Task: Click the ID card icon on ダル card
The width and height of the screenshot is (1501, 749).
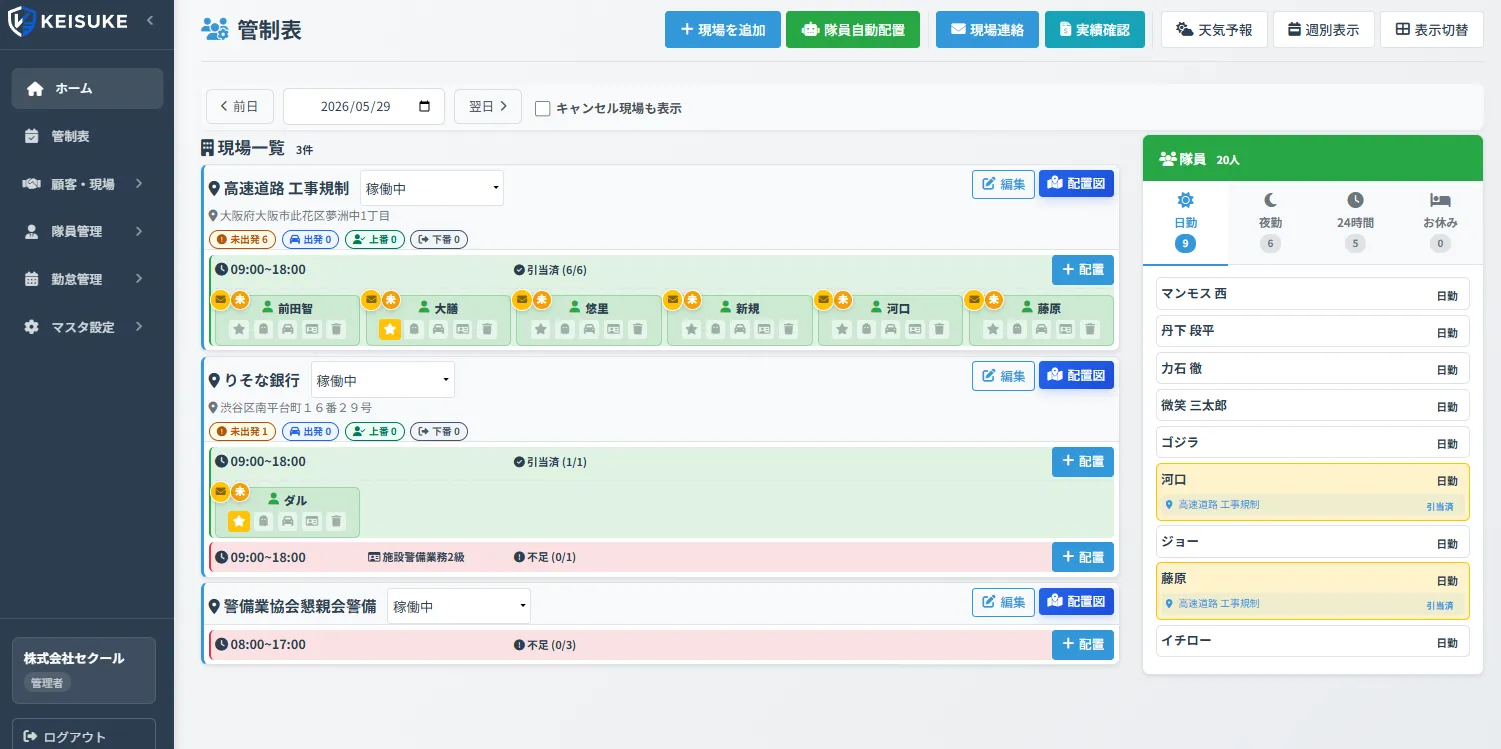Action: click(x=312, y=521)
